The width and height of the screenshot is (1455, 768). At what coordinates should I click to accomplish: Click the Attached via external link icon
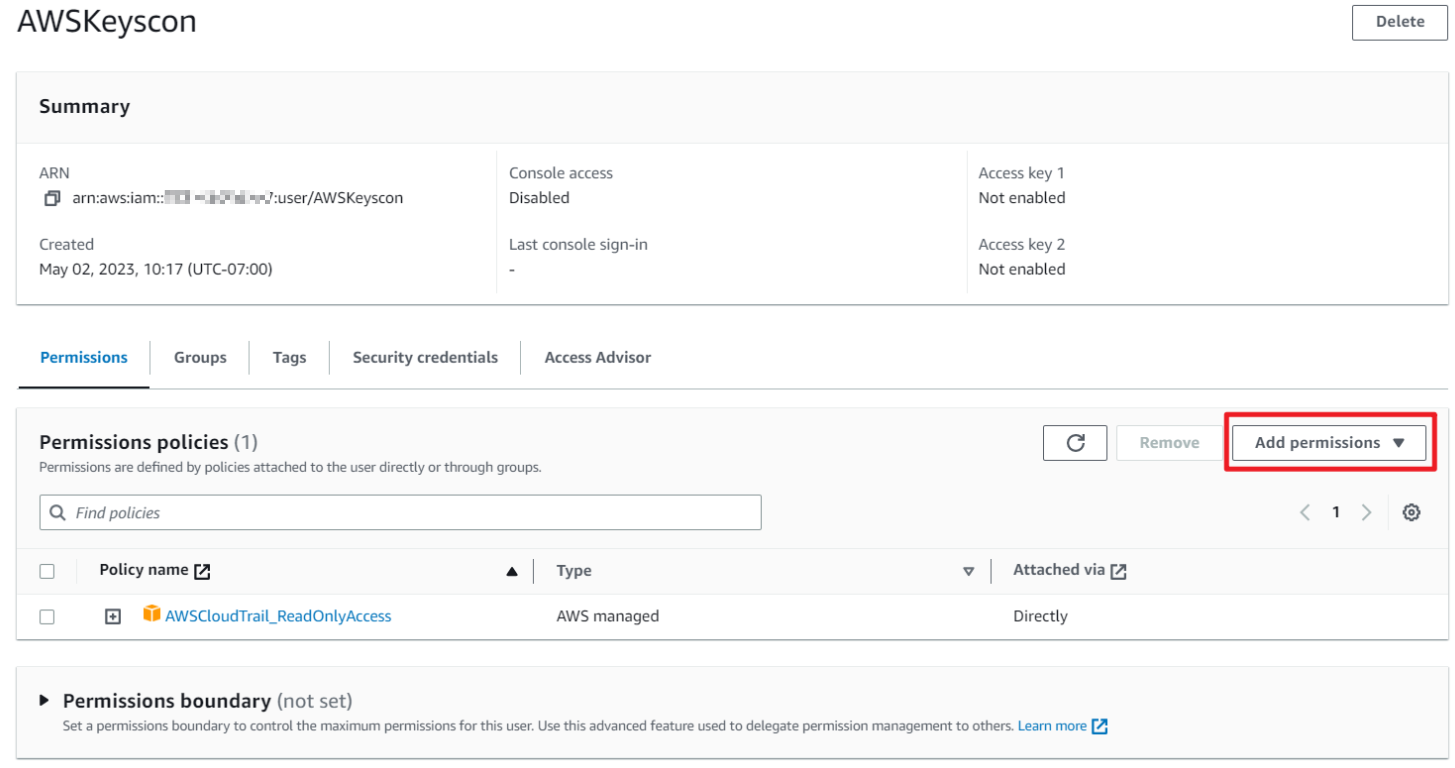tap(1119, 571)
